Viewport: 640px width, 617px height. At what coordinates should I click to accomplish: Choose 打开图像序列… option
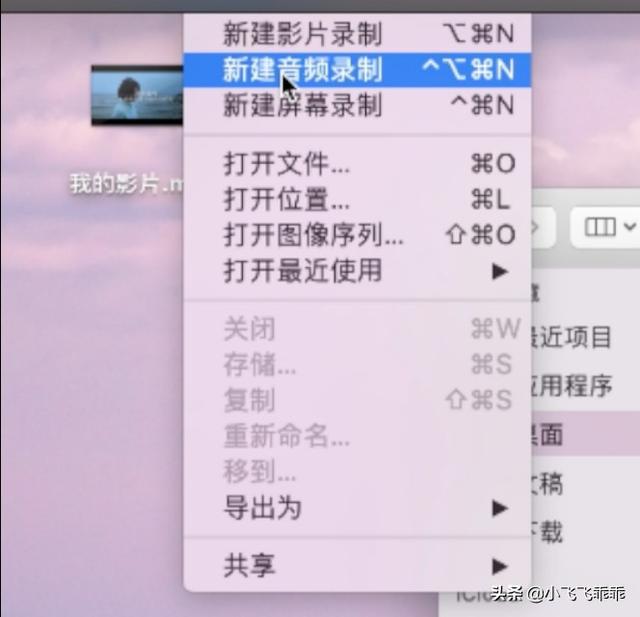pyautogui.click(x=357, y=235)
